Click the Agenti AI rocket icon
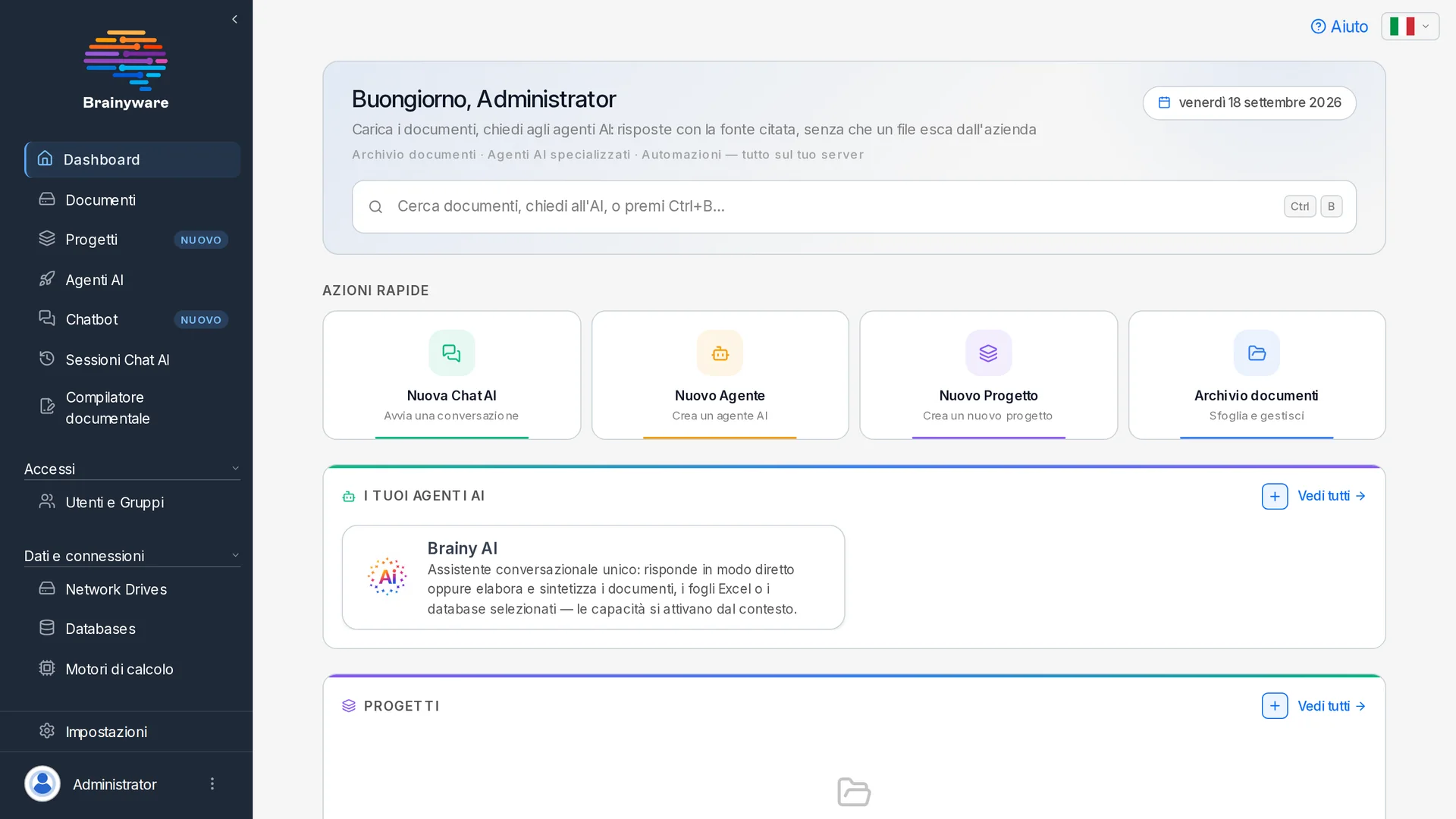 (x=47, y=279)
